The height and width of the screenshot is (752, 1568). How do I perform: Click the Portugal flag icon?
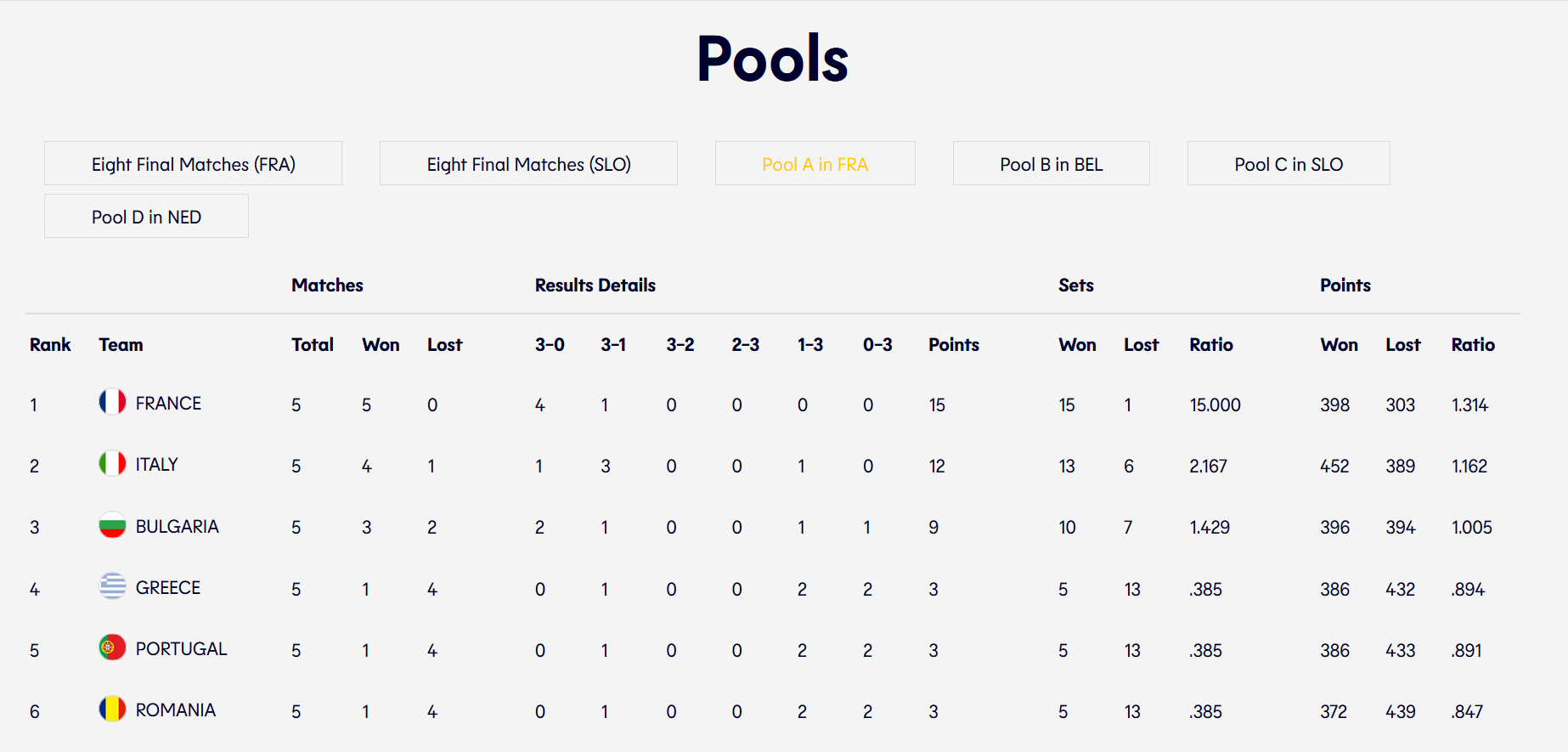112,647
